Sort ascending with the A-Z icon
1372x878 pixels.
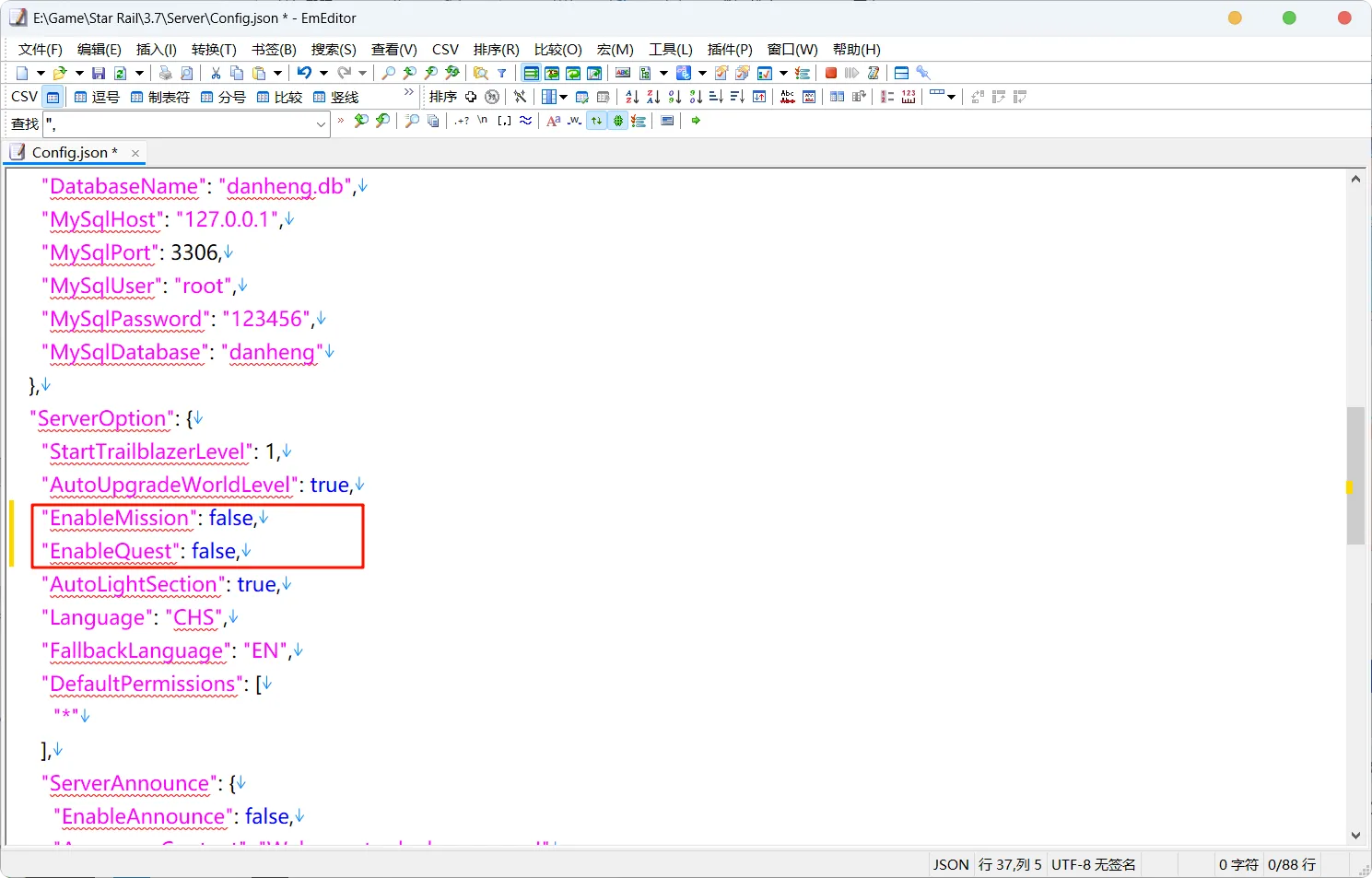631,97
